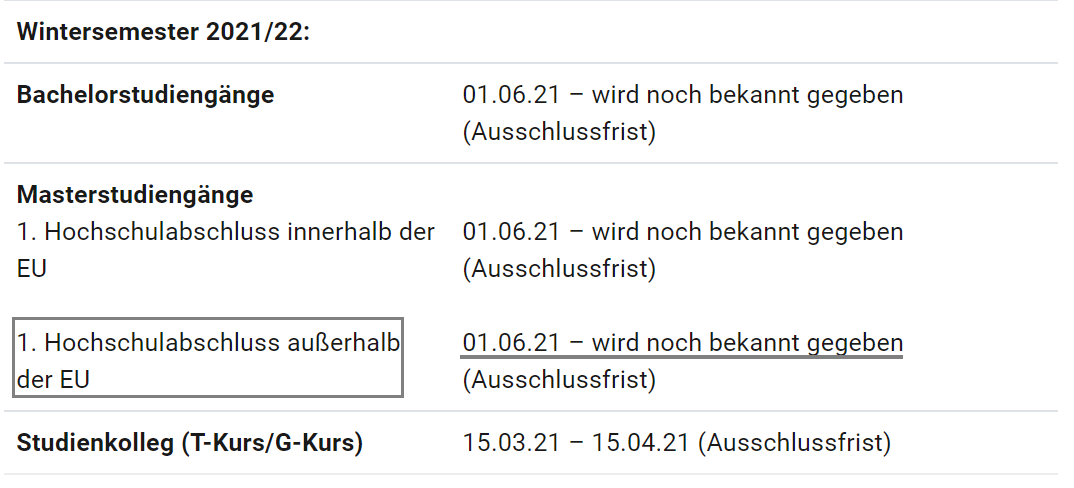Image resolution: width=1074 pixels, height=488 pixels.
Task: Click Ausschlussfrist note under Bachelorstudiengänge
Action: 559,131
